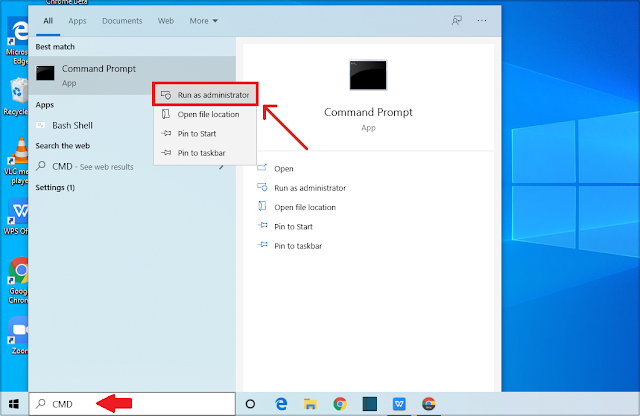
Task: Click the file icon beside preview Open file location
Action: [262, 206]
